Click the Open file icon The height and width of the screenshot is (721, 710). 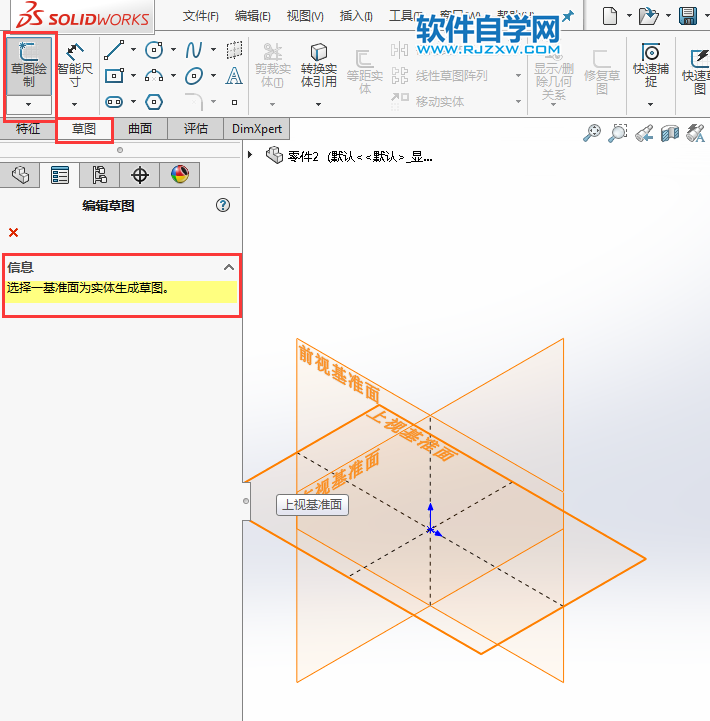pyautogui.click(x=648, y=16)
